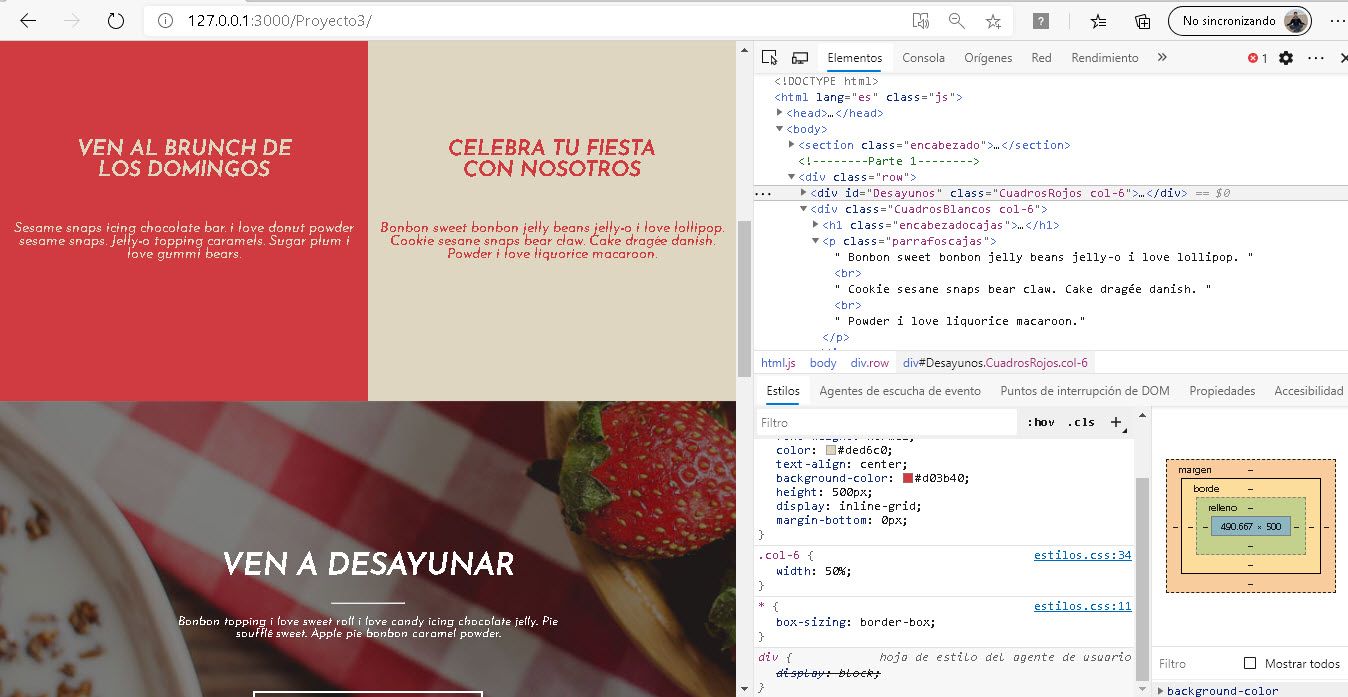Open DevTools settings gear
Viewport: 1348px width, 697px height.
click(1286, 58)
